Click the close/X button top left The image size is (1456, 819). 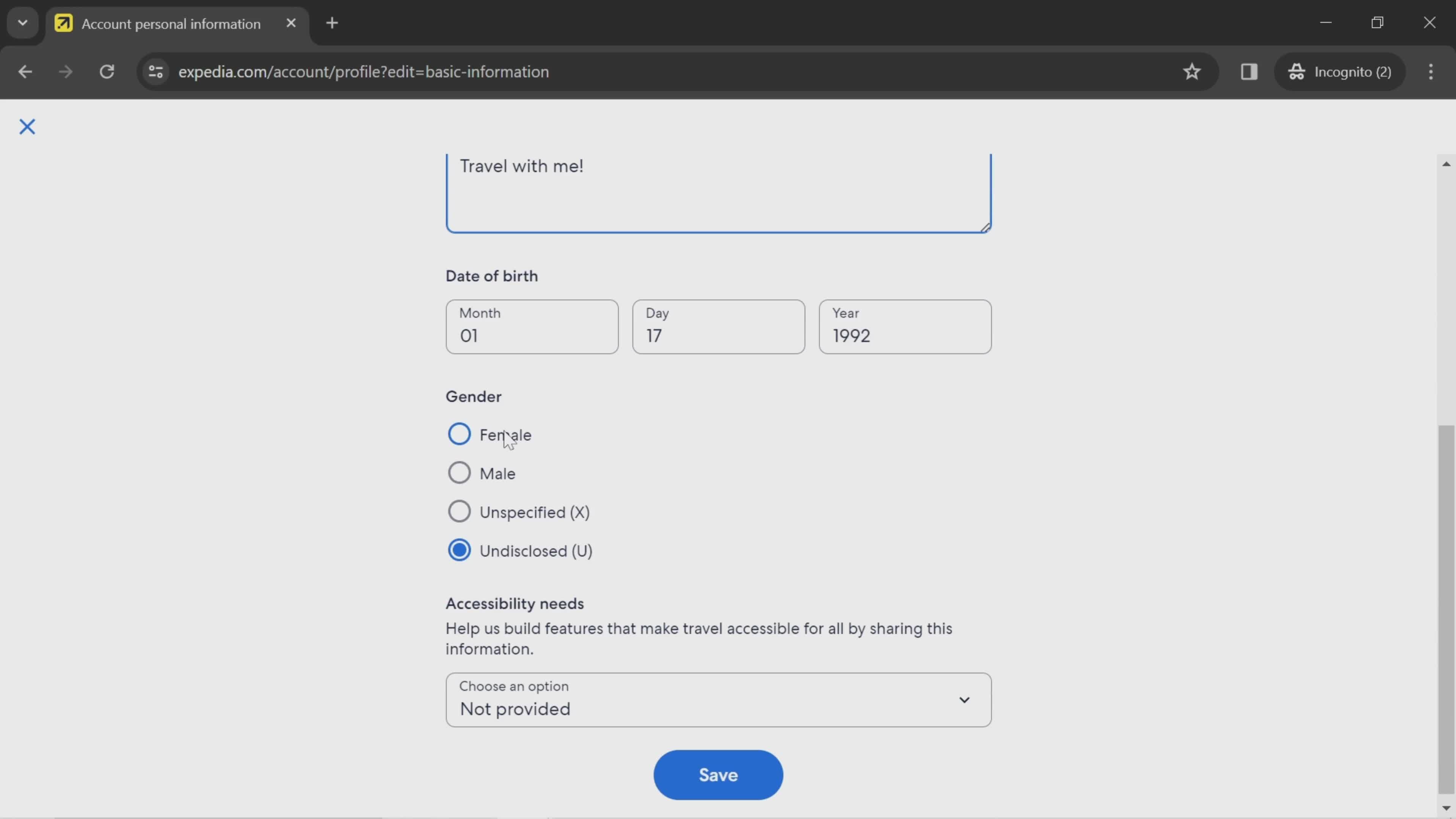(x=27, y=126)
